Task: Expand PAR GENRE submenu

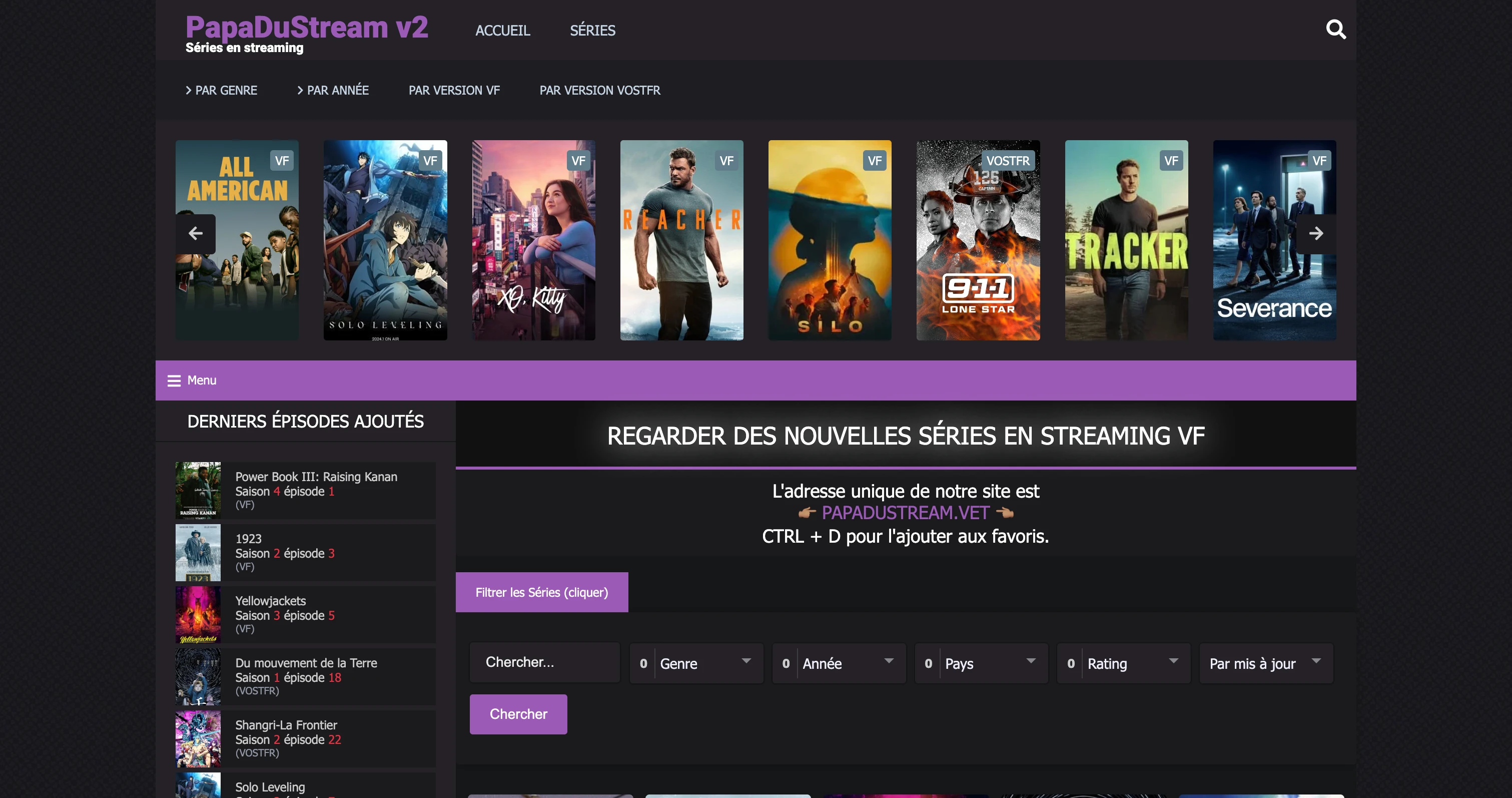Action: coord(221,91)
